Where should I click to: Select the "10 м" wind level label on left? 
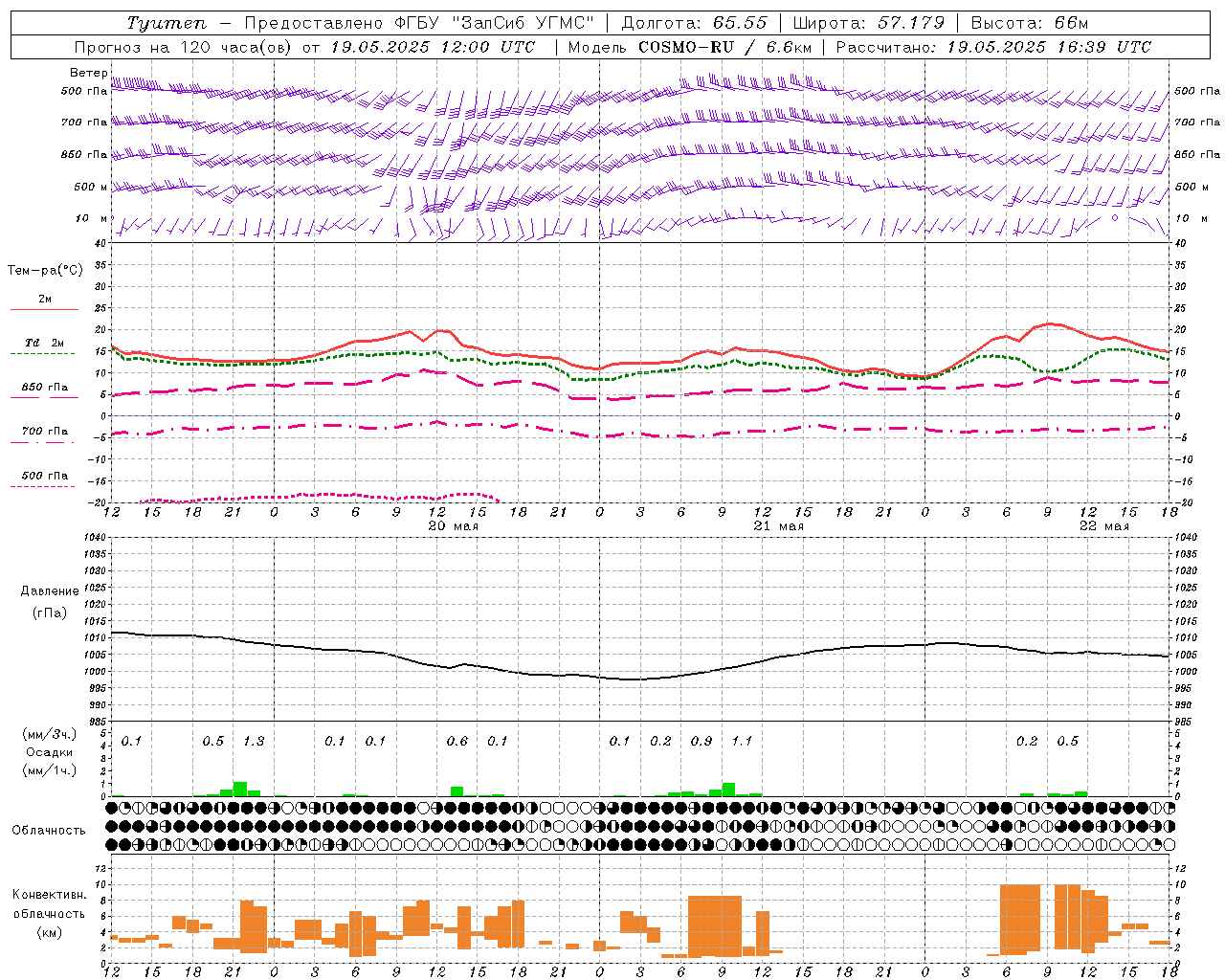[91, 218]
